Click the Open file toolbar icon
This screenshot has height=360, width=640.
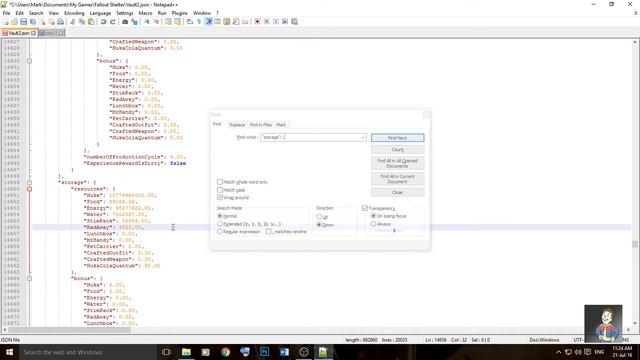coord(14,22)
